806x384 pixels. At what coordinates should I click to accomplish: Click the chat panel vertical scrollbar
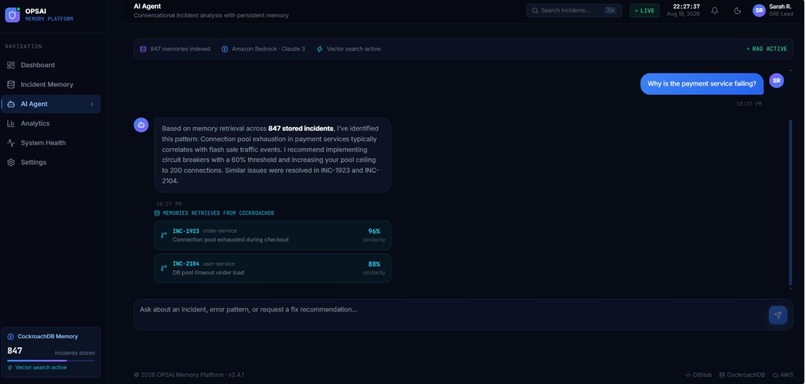(790, 203)
